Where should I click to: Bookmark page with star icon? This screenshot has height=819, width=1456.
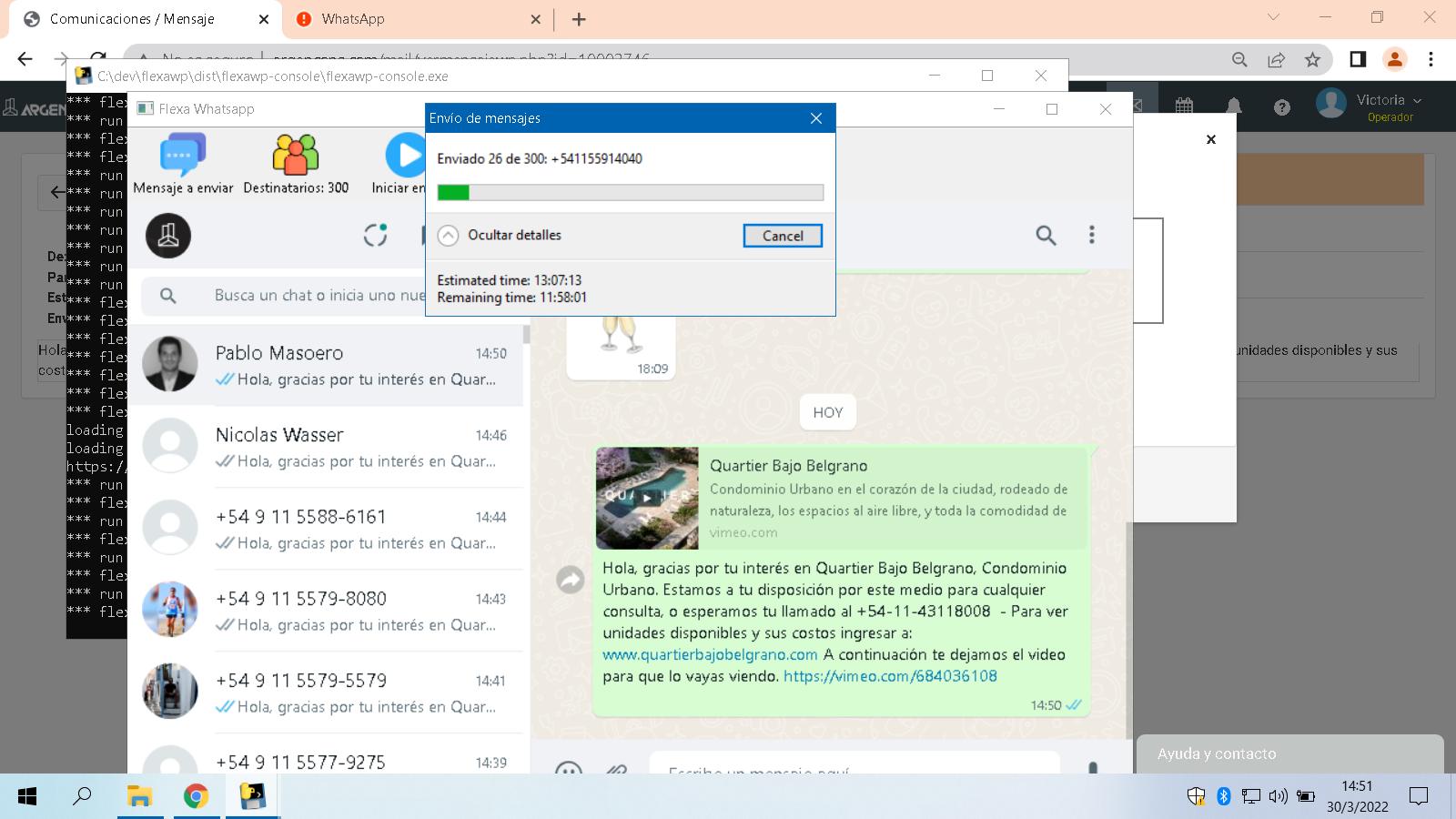1312,59
